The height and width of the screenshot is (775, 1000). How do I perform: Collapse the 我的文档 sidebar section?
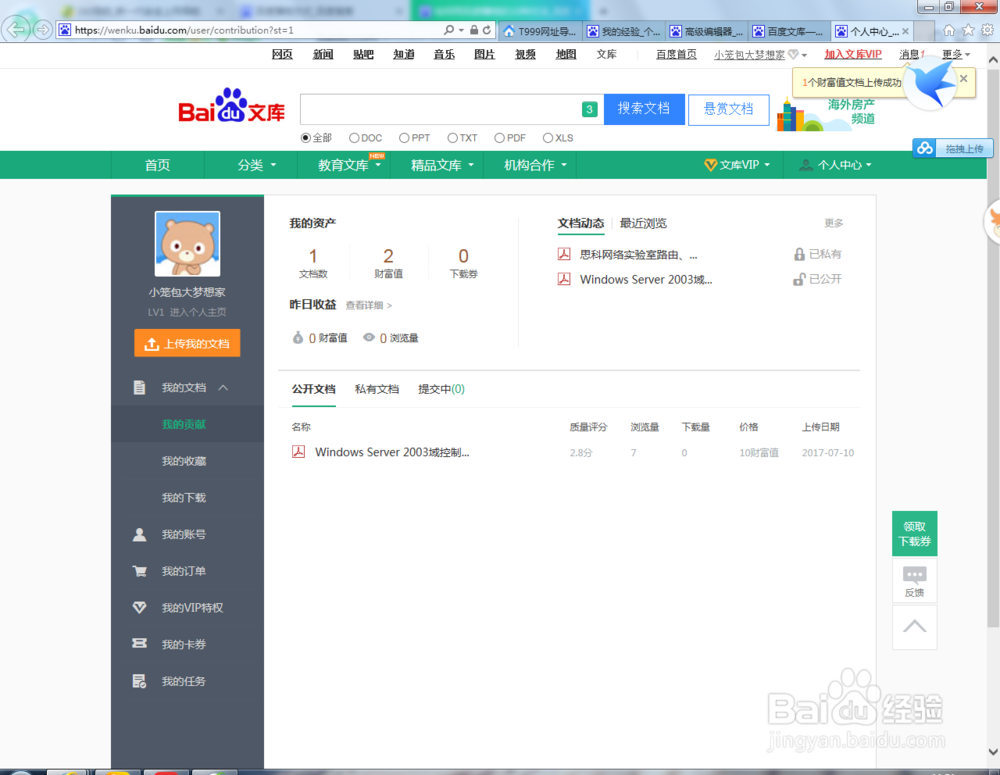[x=223, y=387]
